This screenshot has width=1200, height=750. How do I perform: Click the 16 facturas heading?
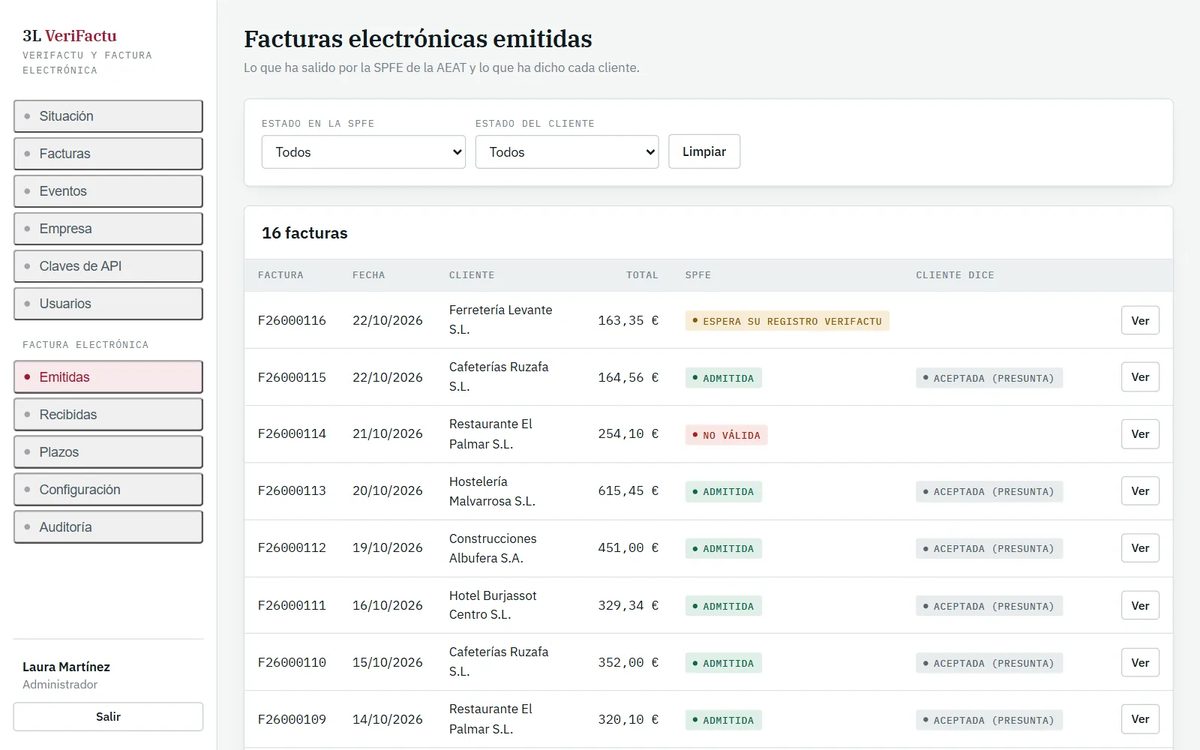pyautogui.click(x=305, y=233)
